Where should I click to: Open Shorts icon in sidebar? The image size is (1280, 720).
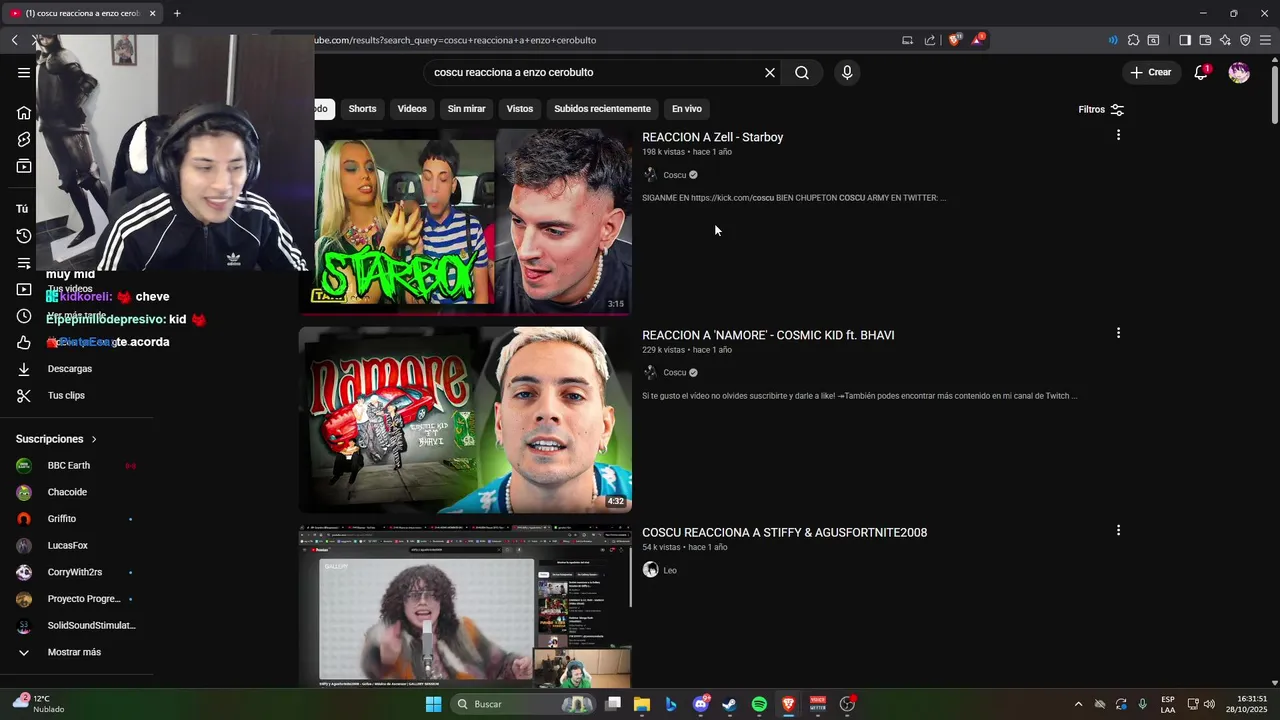(24, 139)
